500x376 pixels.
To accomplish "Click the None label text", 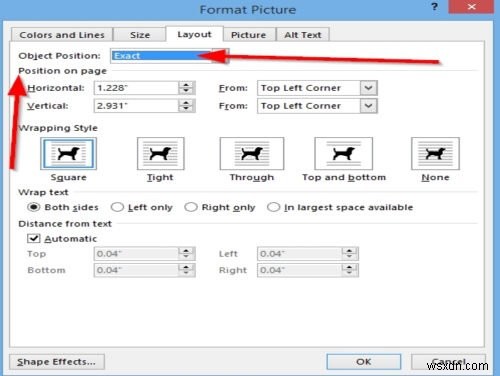I will [435, 177].
